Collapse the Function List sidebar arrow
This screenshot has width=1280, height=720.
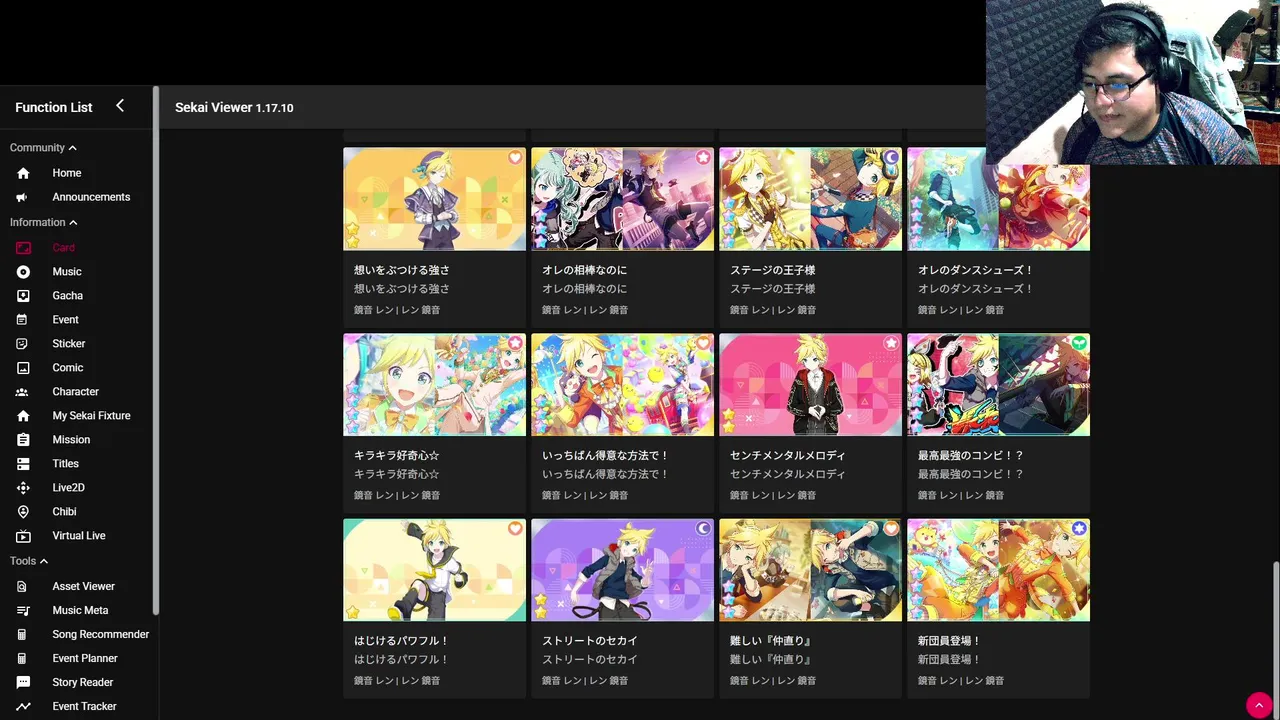(x=120, y=106)
